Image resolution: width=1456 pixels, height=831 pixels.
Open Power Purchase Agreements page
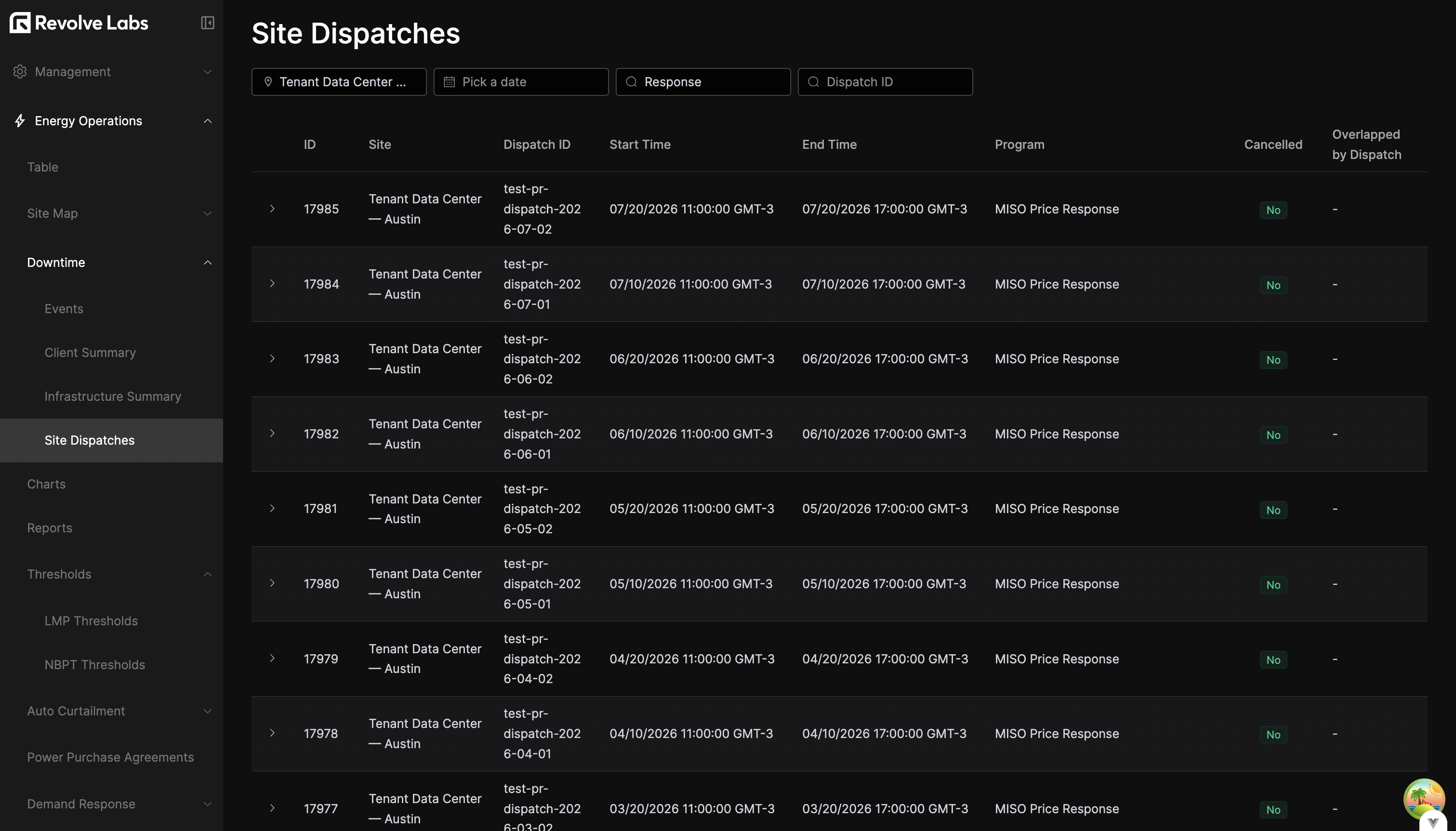coord(111,757)
